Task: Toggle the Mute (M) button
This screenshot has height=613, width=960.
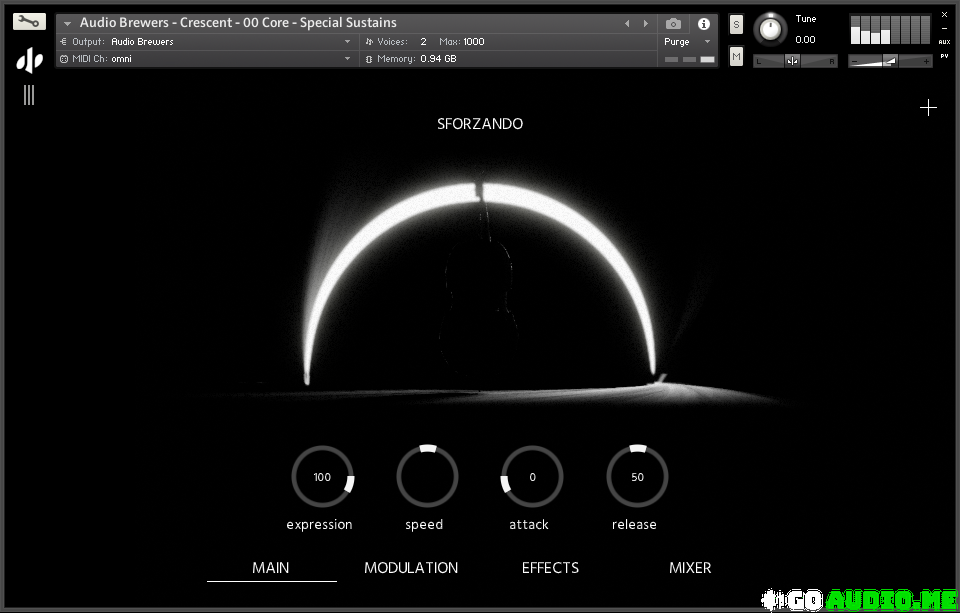Action: tap(736, 57)
